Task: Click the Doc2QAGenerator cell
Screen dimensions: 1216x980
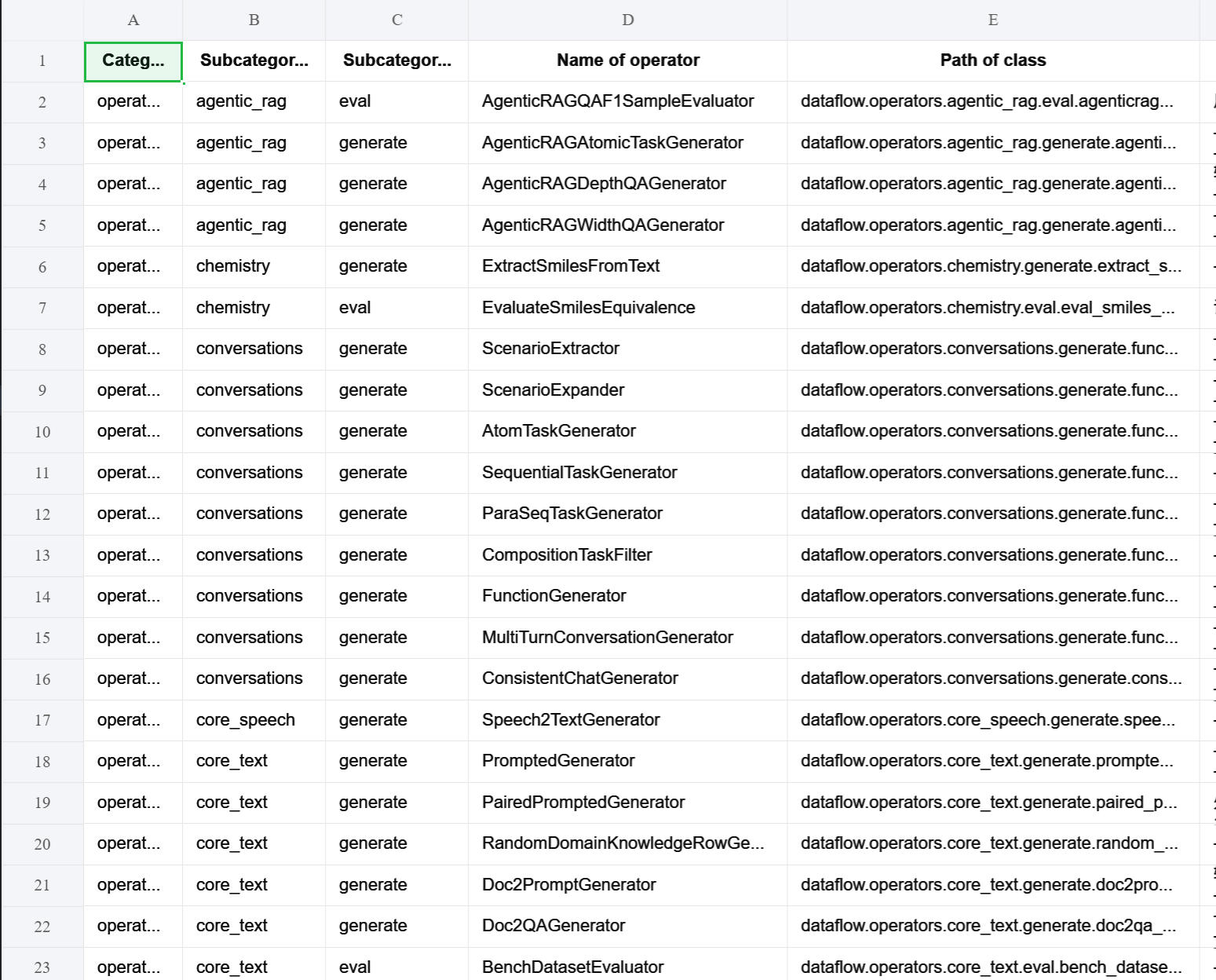Action: point(553,926)
